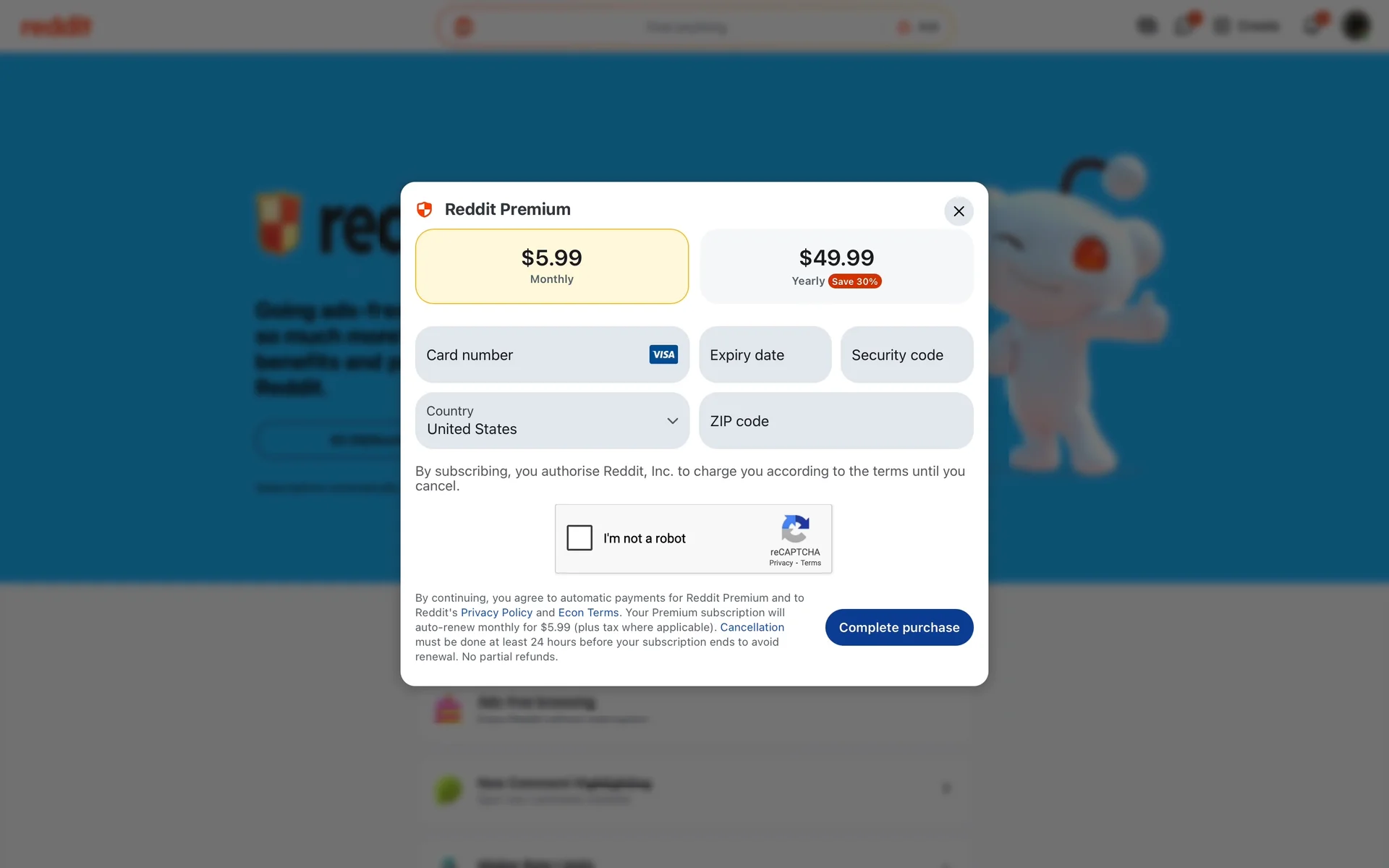
Task: Click the VISA card icon
Action: 663,354
